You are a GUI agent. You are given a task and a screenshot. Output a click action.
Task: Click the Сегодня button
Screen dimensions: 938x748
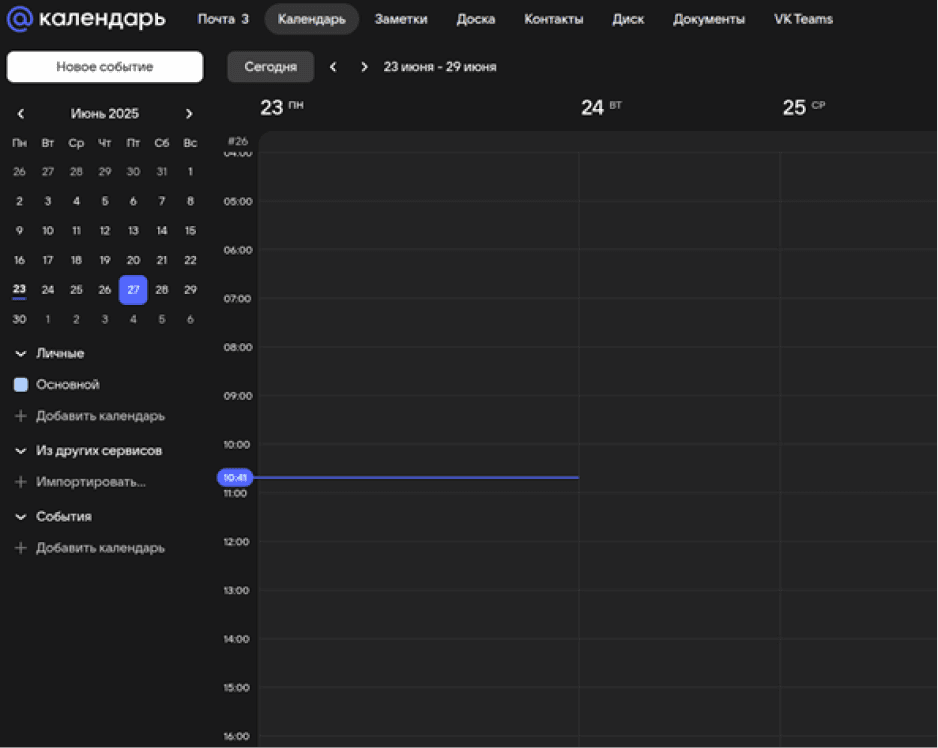pyautogui.click(x=270, y=67)
